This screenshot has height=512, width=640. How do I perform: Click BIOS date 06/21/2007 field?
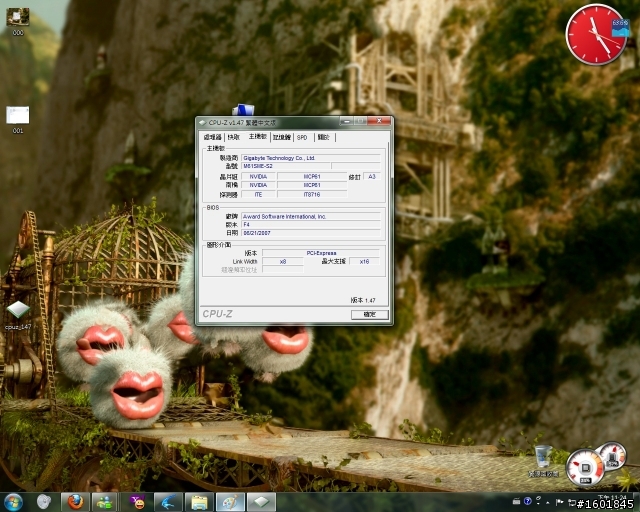coord(311,233)
